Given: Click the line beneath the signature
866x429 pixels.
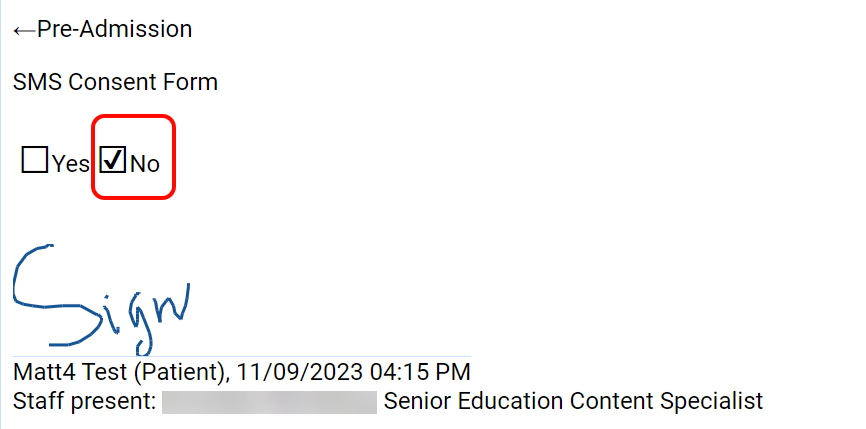Looking at the screenshot, I should [x=240, y=356].
